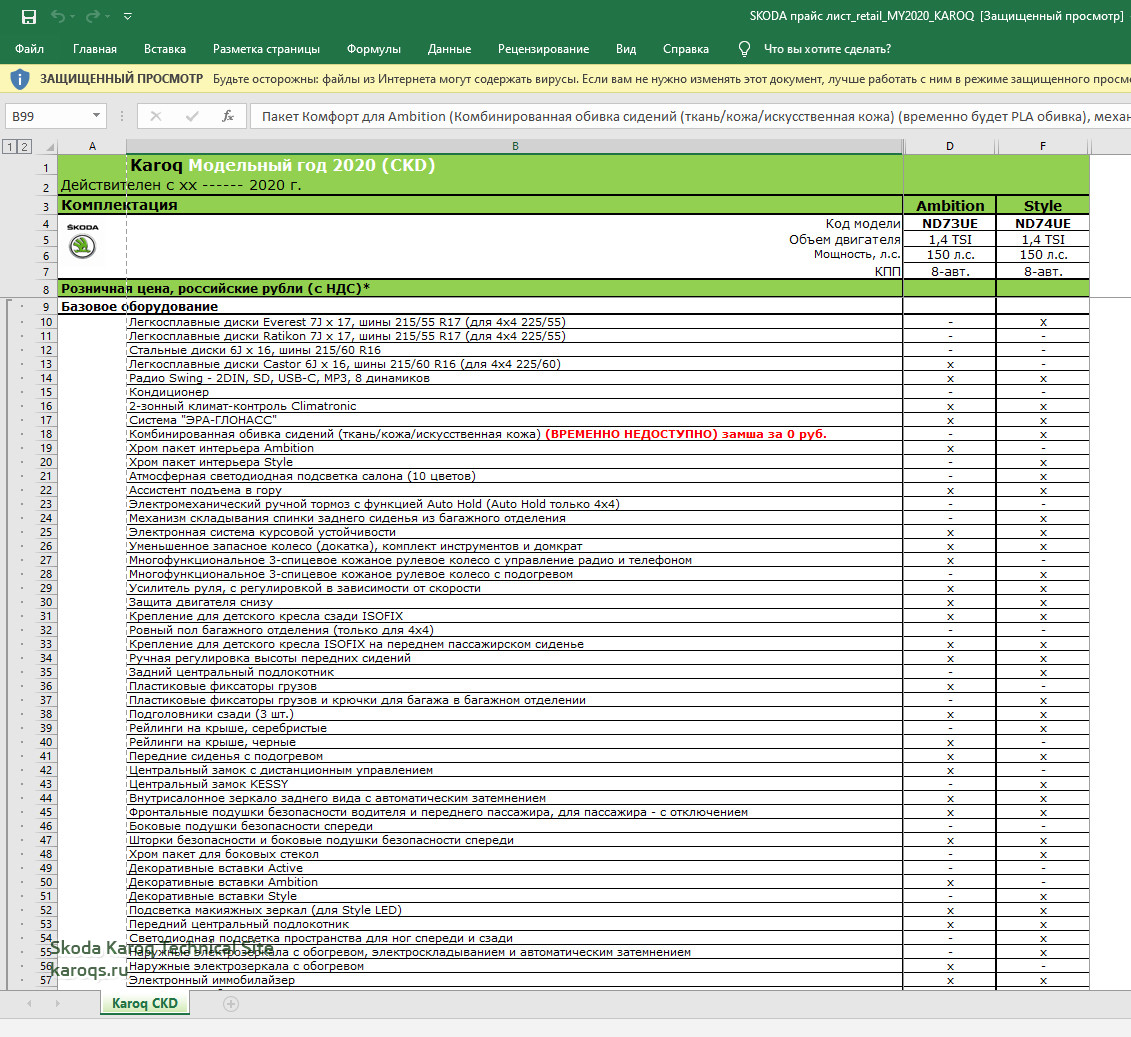The width and height of the screenshot is (1131, 1037).
Task: Open the Данные ribbon tab
Action: 449,49
